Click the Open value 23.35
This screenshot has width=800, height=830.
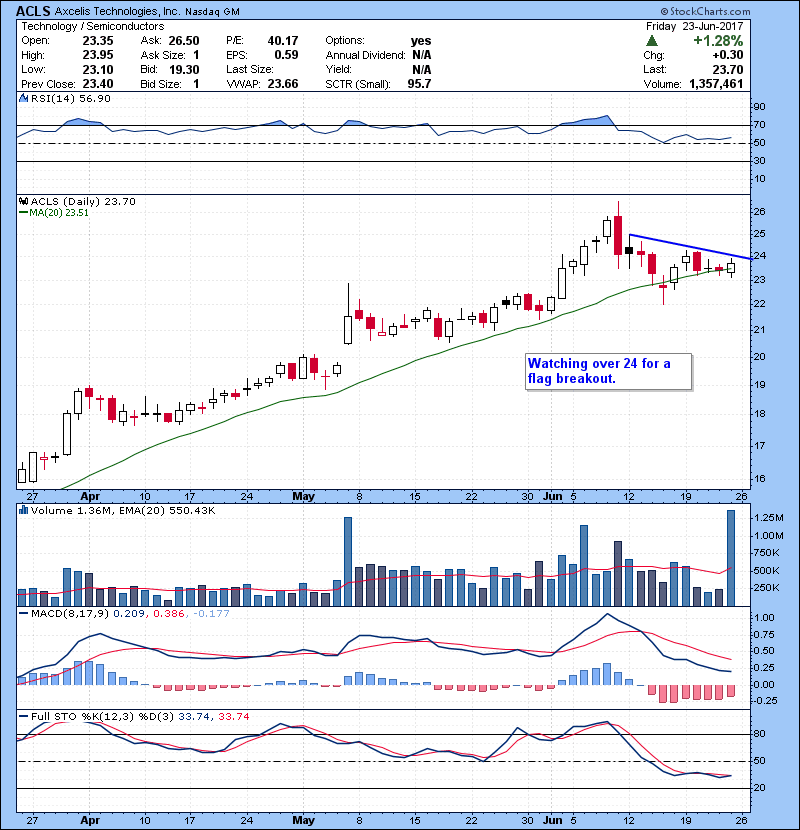pyautogui.click(x=98, y=41)
